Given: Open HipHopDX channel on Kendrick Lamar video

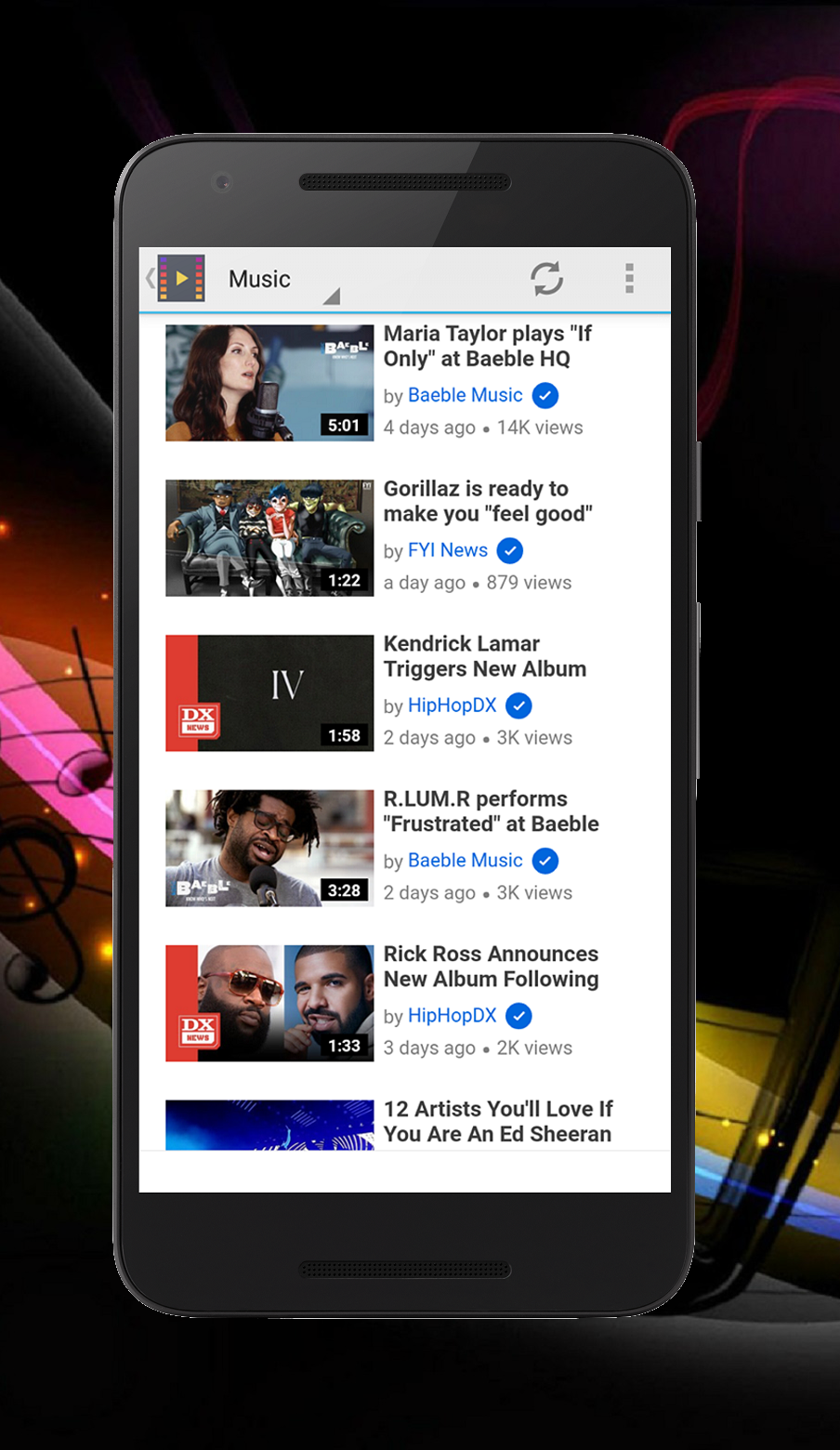Looking at the screenshot, I should (x=453, y=705).
